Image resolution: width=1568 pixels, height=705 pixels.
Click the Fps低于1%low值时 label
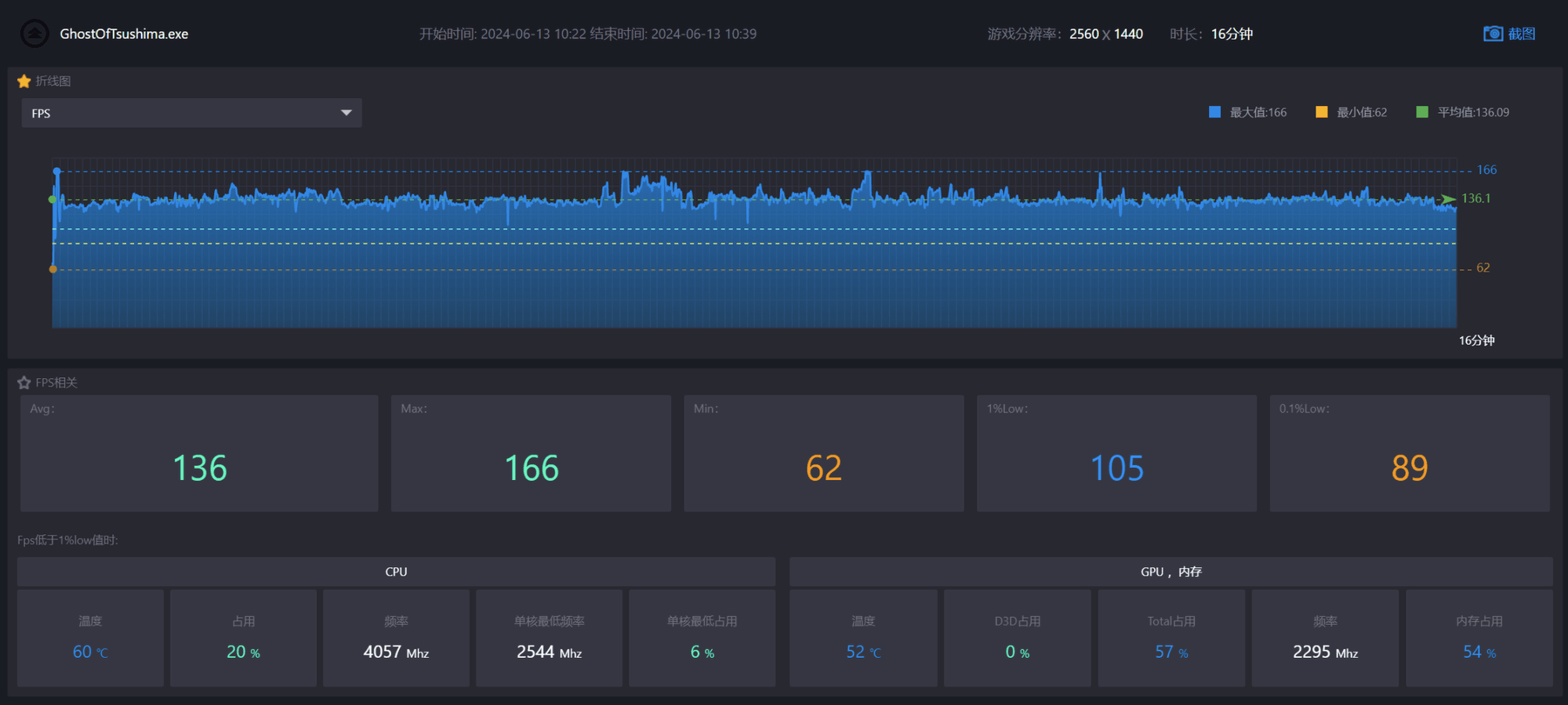pyautogui.click(x=68, y=540)
